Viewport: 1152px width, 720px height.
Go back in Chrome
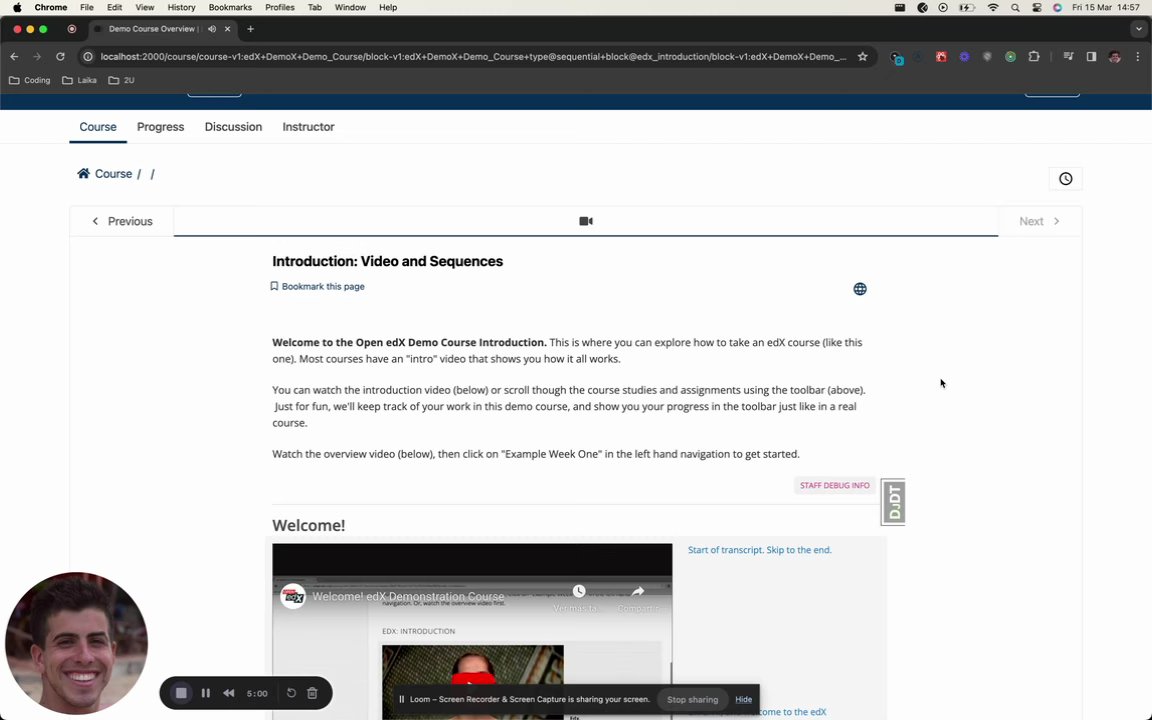(x=15, y=57)
